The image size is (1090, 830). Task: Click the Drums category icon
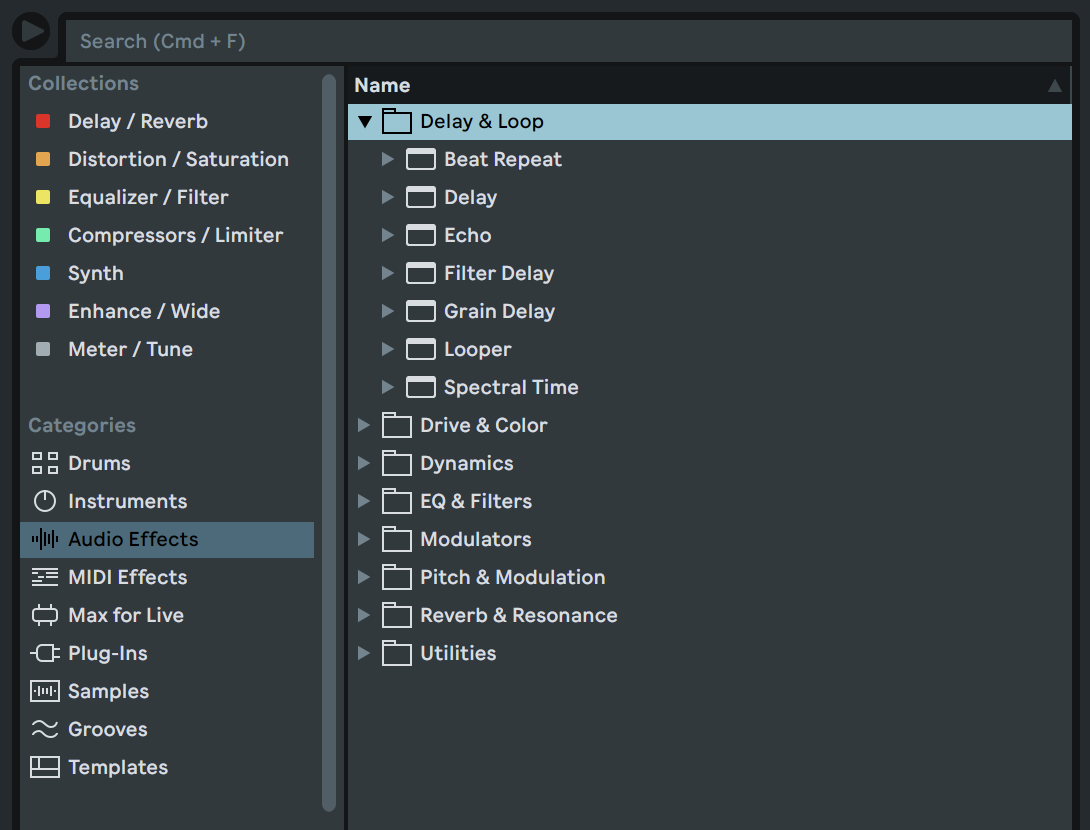(44, 463)
